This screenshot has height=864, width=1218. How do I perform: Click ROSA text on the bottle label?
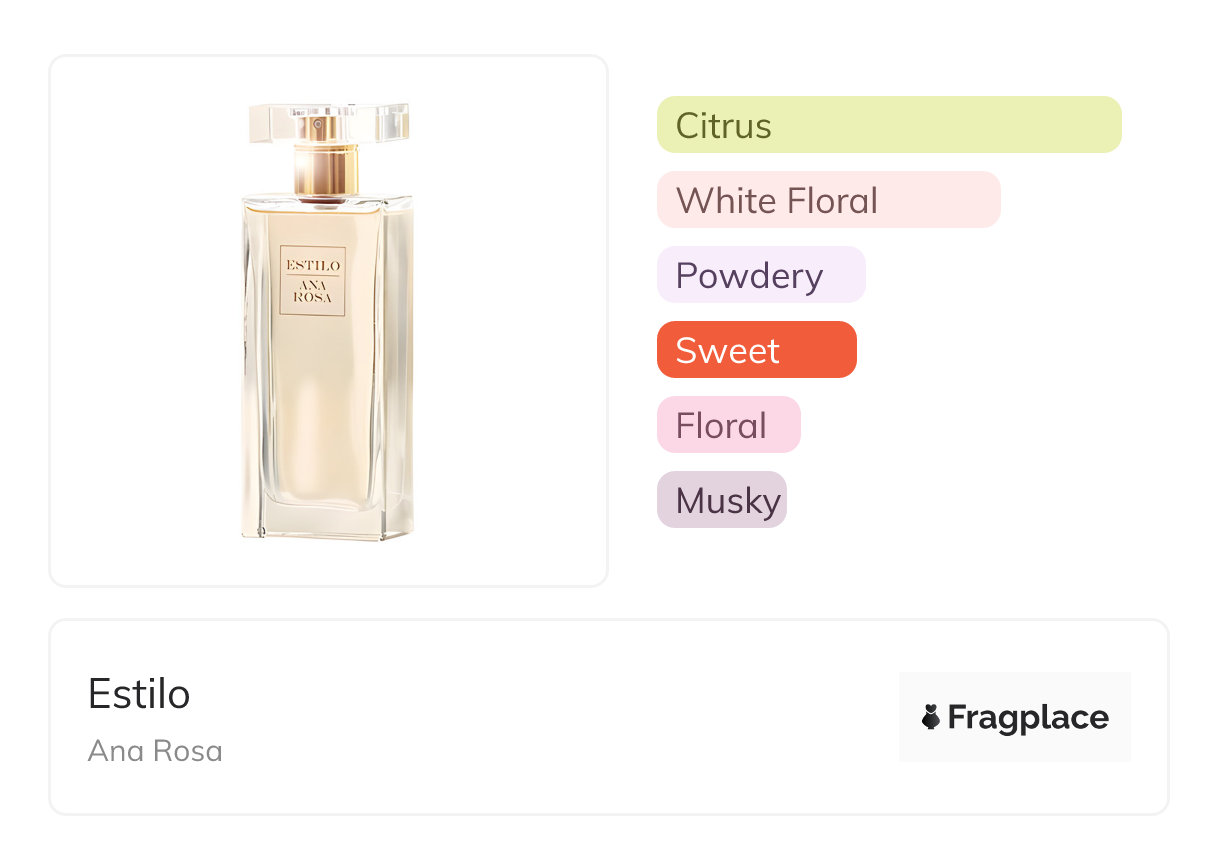pyautogui.click(x=313, y=298)
